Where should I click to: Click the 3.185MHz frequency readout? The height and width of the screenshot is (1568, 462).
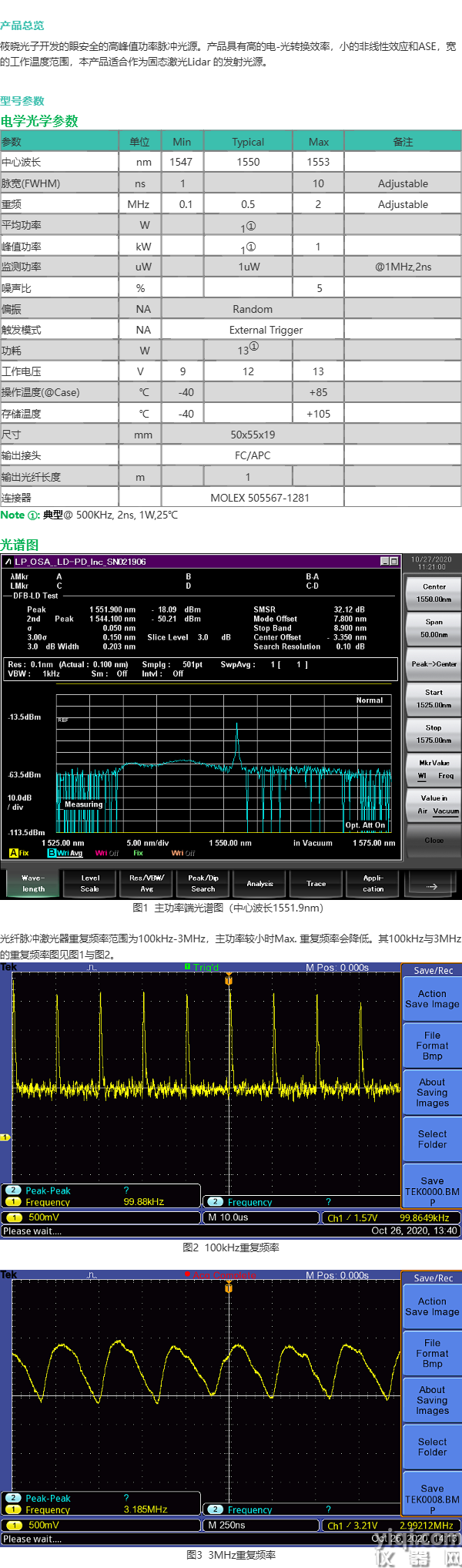coord(146,1509)
